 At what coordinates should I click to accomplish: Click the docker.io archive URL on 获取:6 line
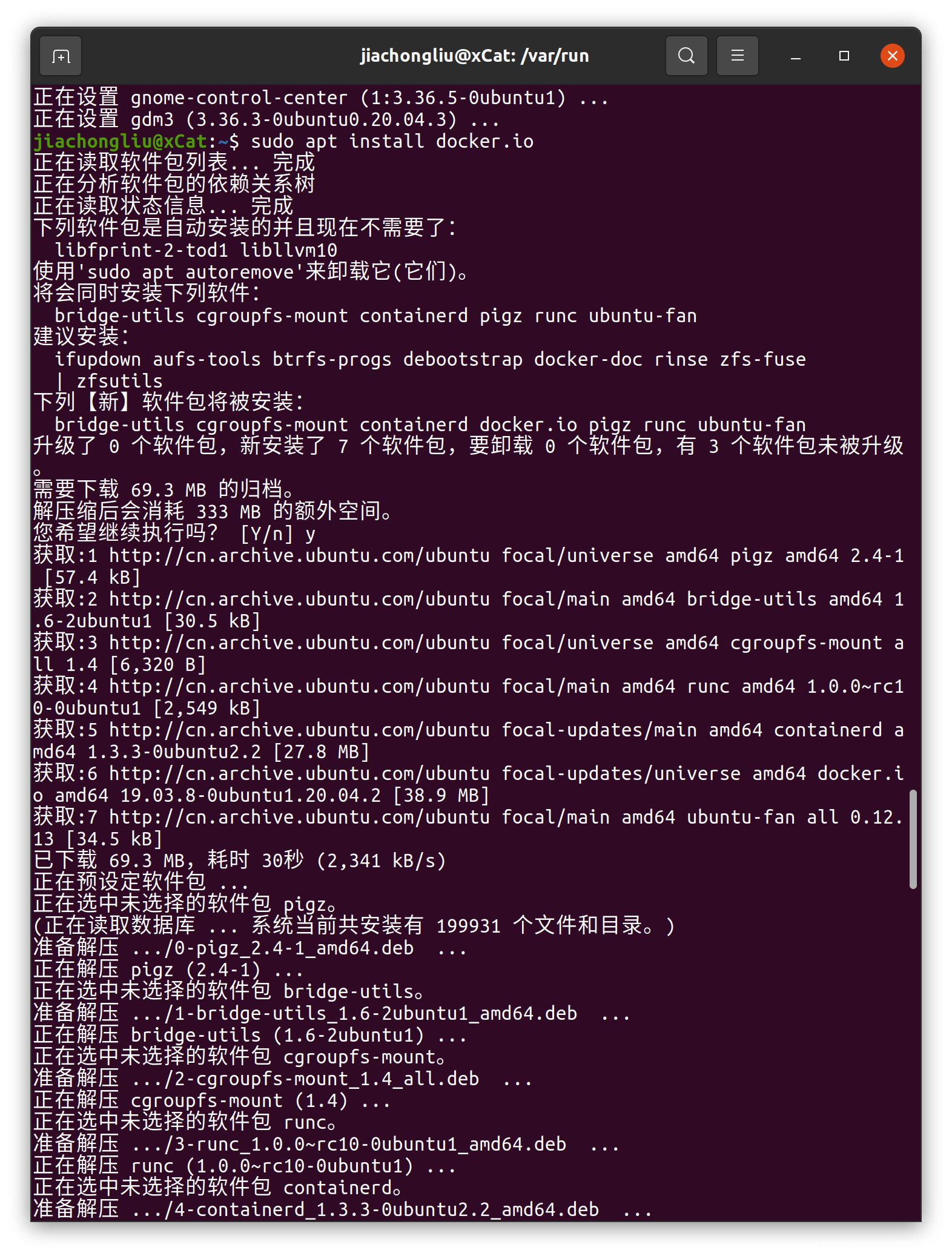299,773
